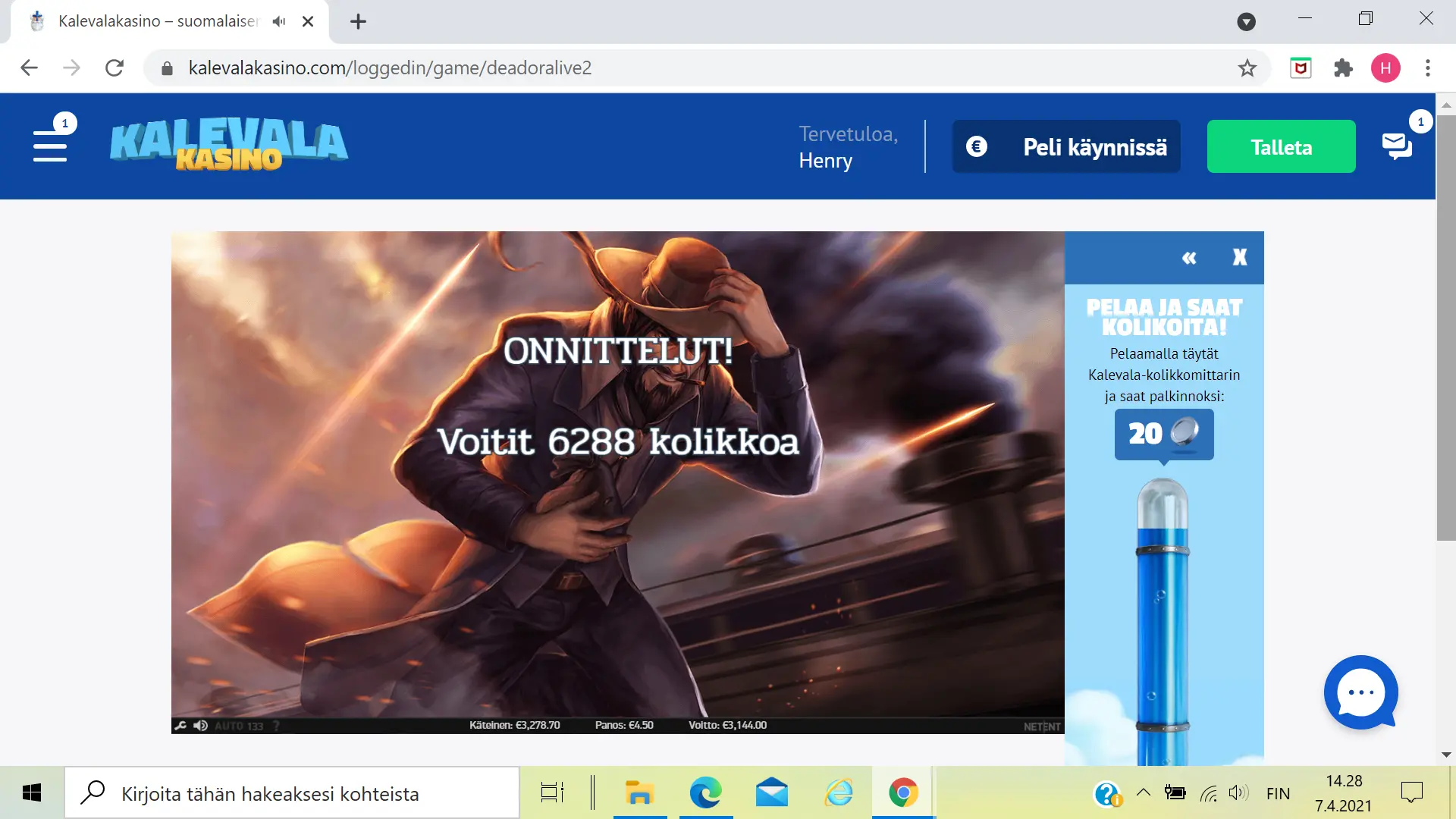Screen dimensions: 1456x819
Task: Click the green Talleta deposit button
Action: click(1281, 146)
